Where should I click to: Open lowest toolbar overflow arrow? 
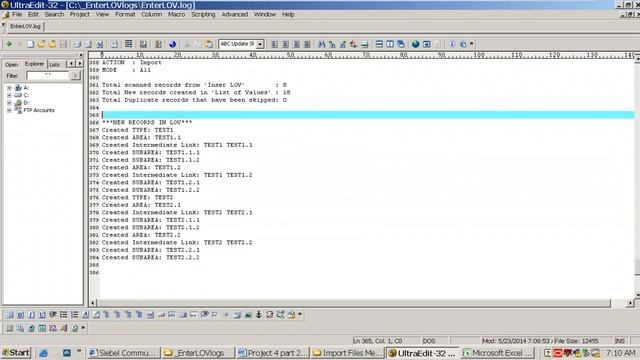pos(84,327)
